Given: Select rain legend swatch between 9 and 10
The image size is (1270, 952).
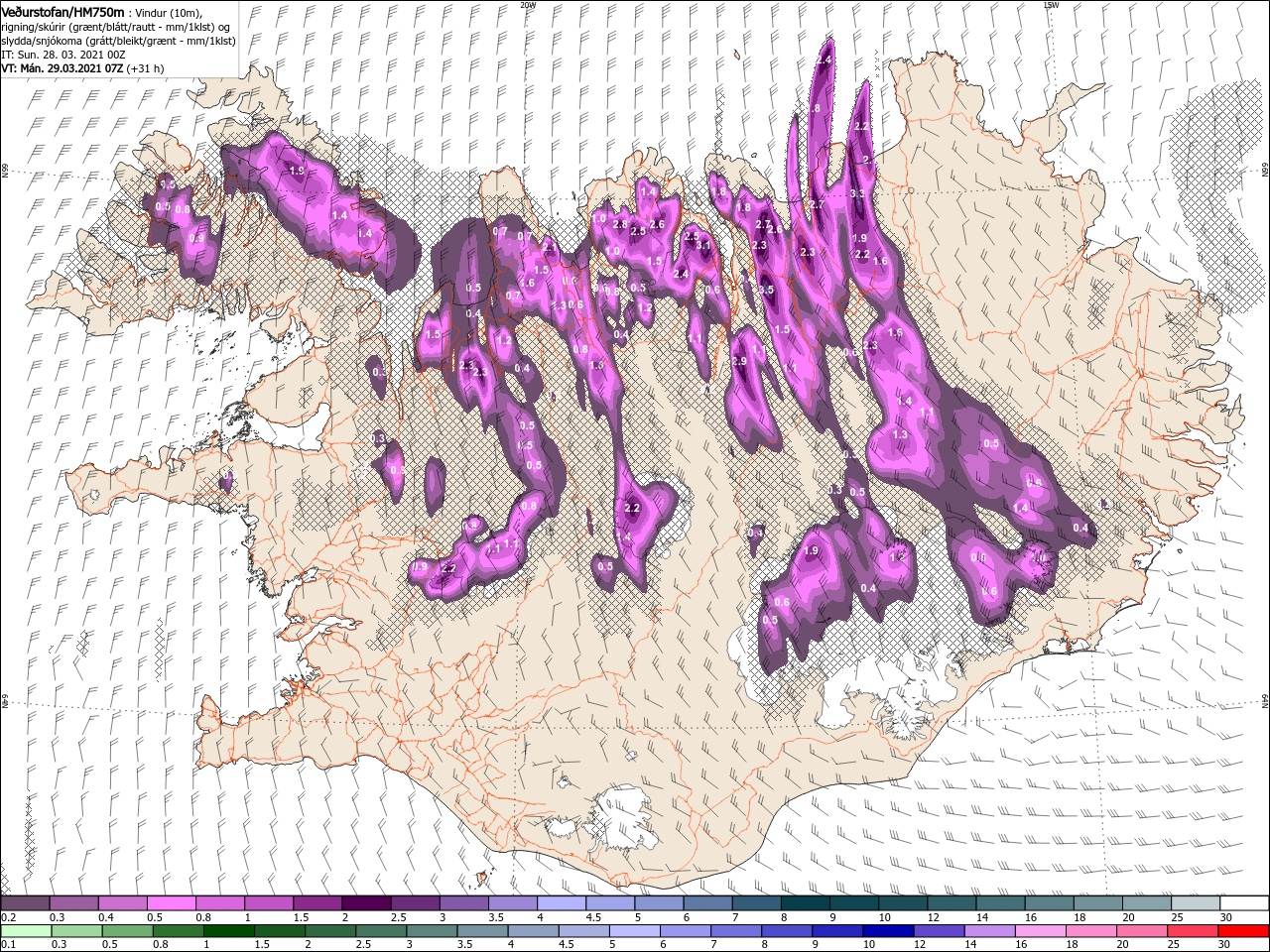Looking at the screenshot, I should 836,931.
